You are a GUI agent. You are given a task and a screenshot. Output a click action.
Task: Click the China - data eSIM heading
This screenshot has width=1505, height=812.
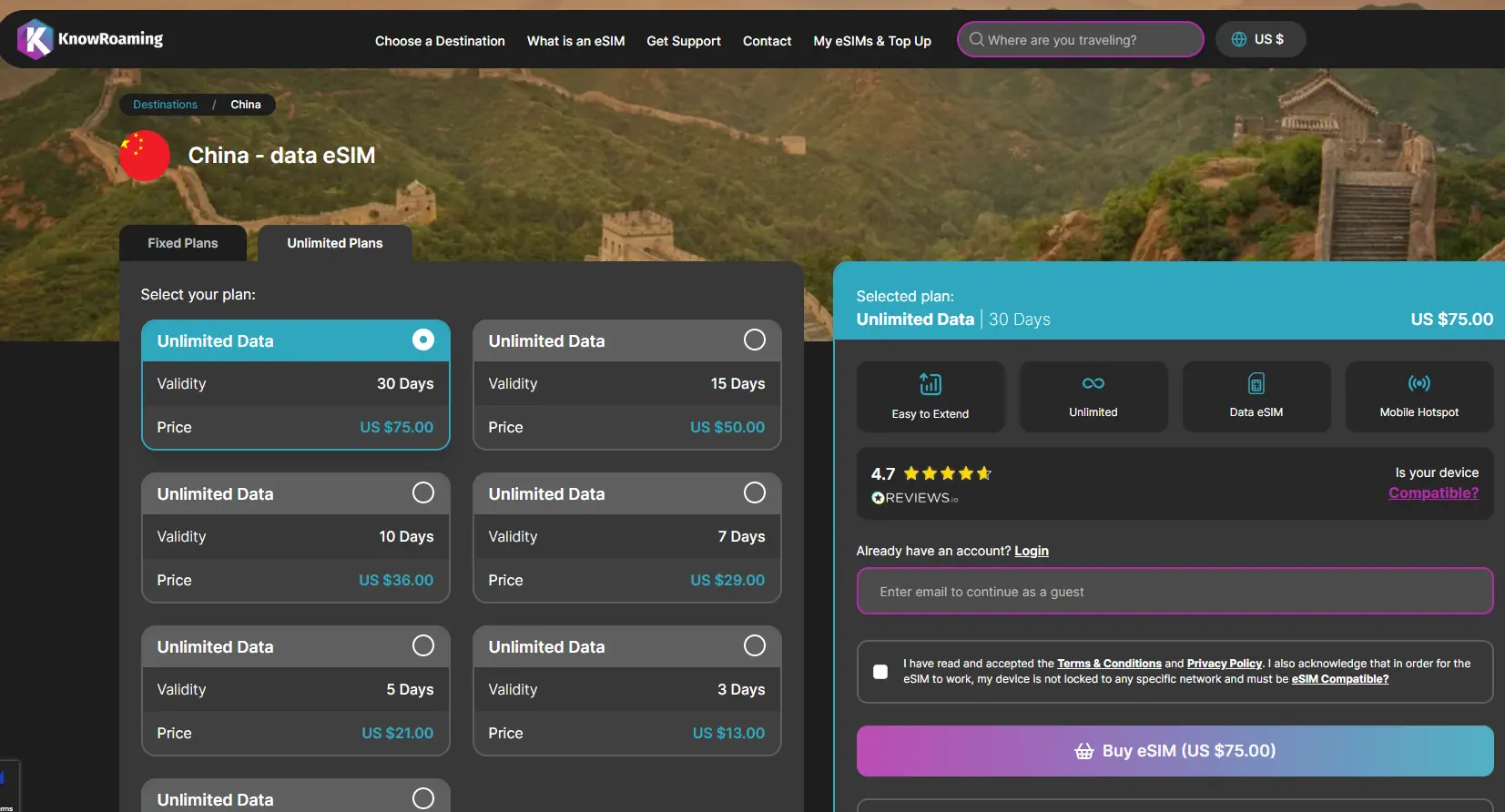(x=282, y=156)
